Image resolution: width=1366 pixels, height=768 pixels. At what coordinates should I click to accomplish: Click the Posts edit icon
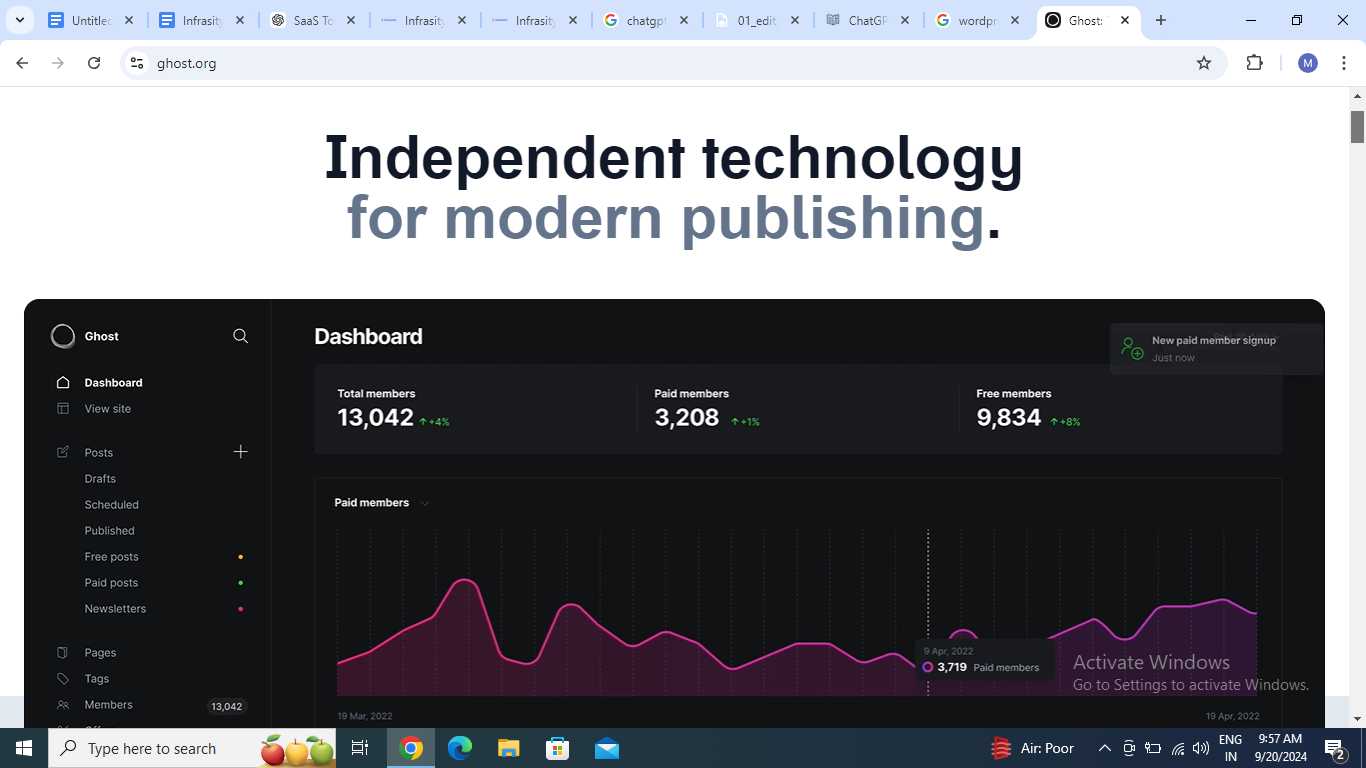[x=63, y=452]
